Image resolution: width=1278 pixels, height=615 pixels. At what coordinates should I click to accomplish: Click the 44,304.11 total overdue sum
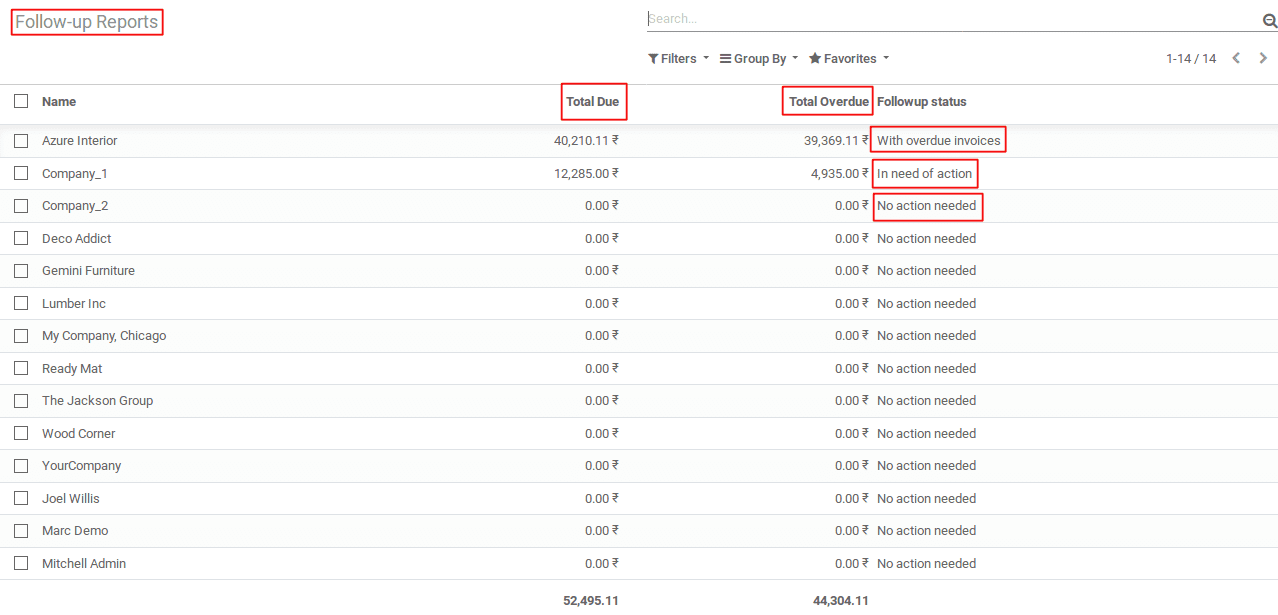point(841,601)
